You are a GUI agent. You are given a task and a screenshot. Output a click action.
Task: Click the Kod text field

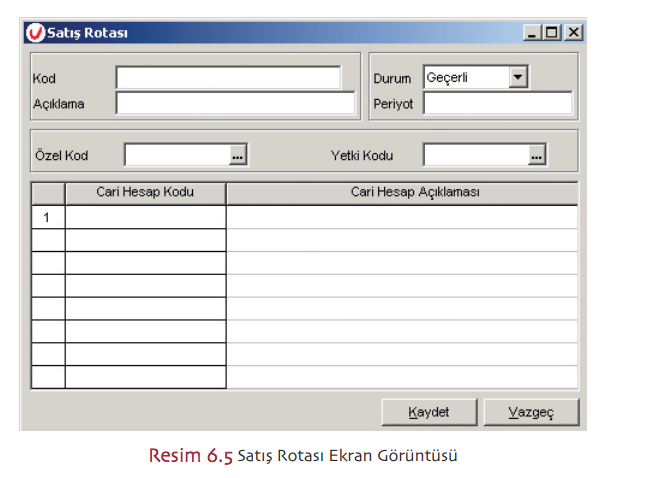tap(228, 78)
